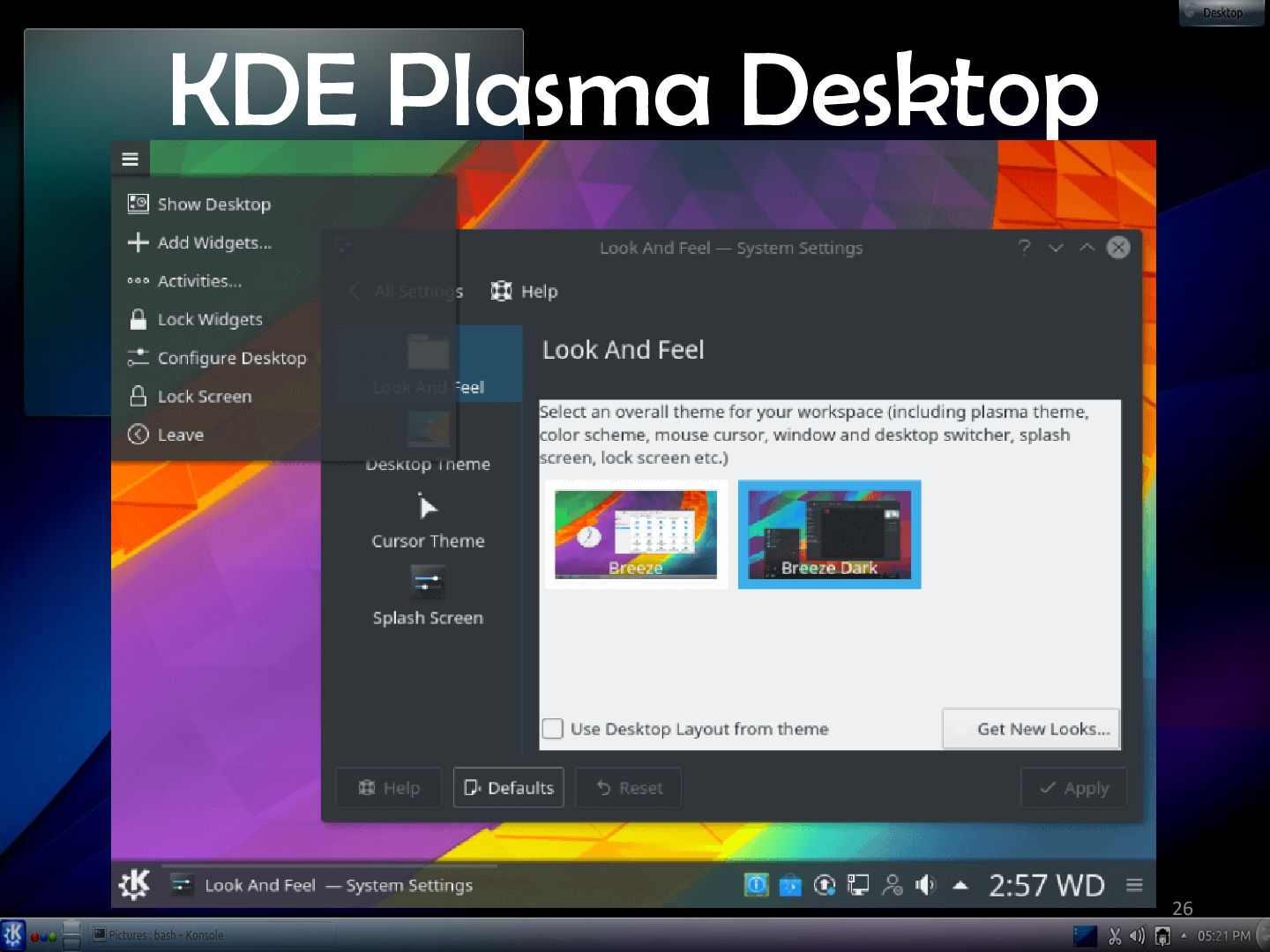1270x952 pixels.
Task: Choose Lock Screen from the menu
Action: tap(205, 397)
